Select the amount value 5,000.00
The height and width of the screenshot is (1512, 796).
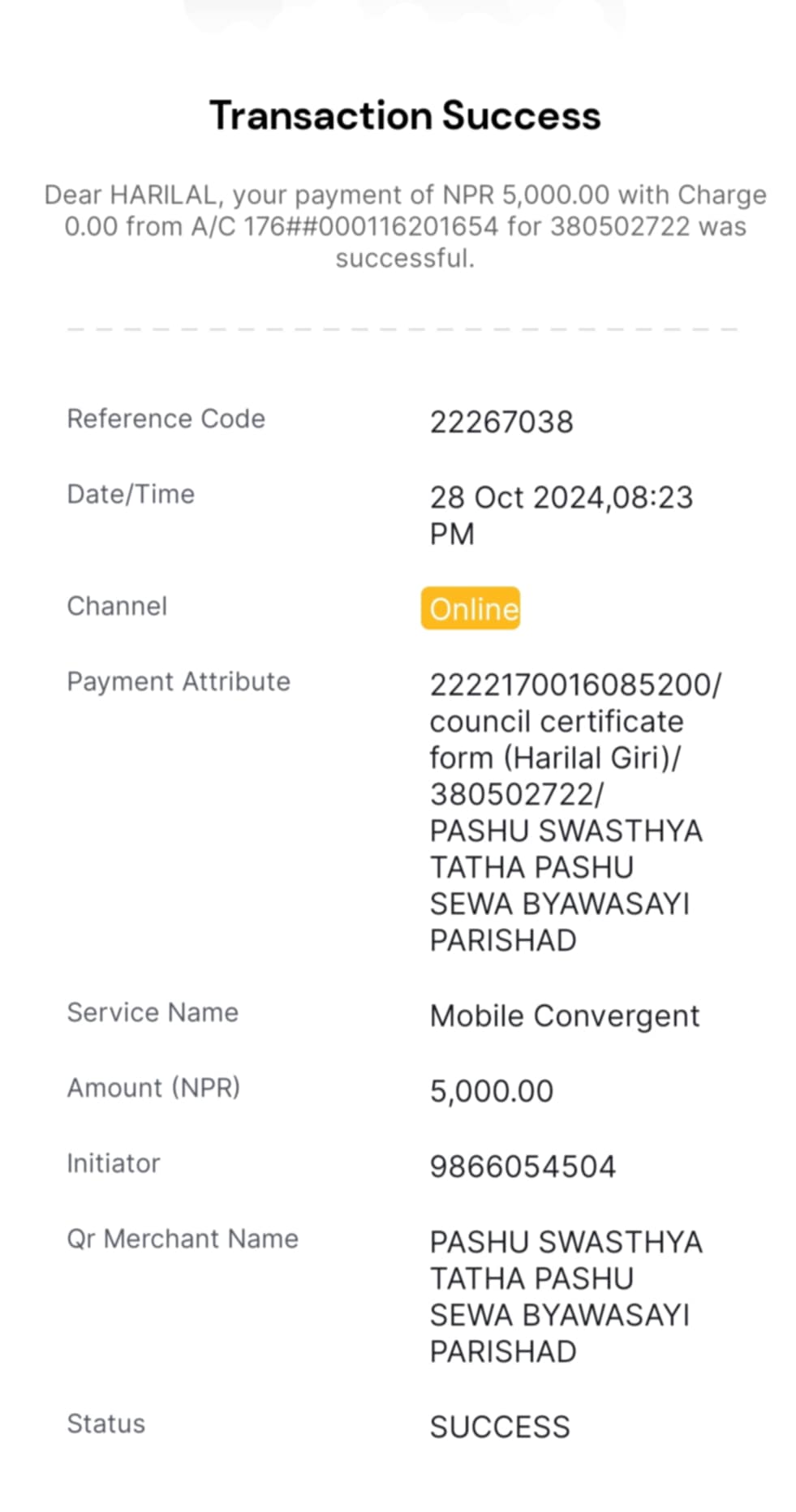click(x=491, y=1091)
